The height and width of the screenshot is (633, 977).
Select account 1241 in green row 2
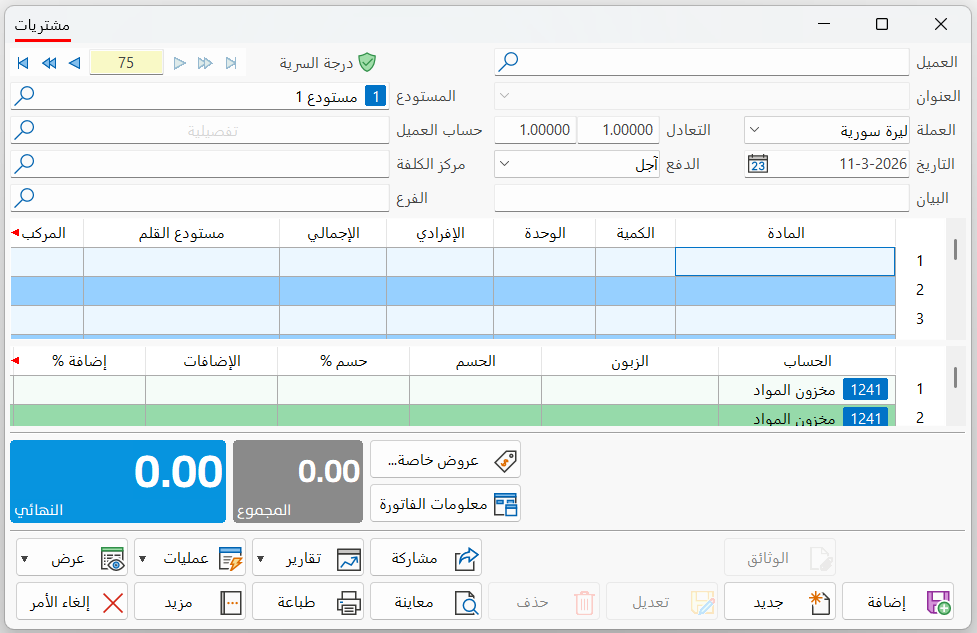tap(807, 416)
